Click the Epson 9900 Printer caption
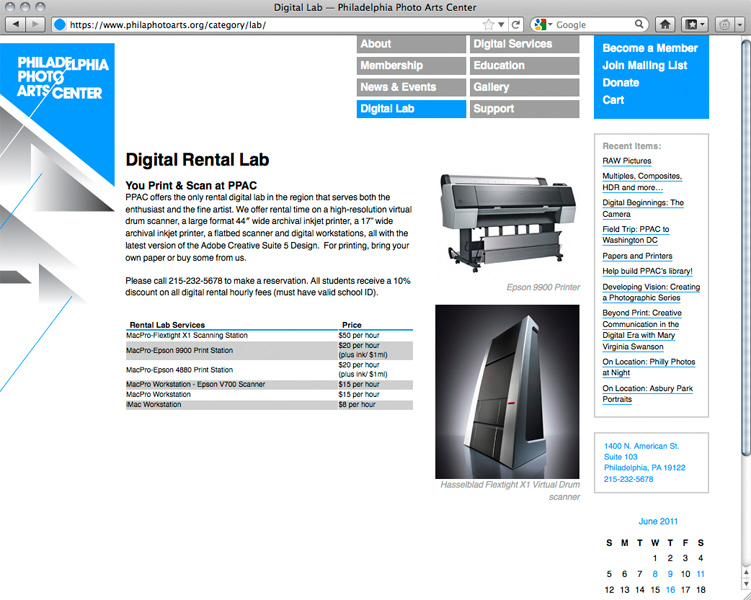751x600 pixels. 543,287
